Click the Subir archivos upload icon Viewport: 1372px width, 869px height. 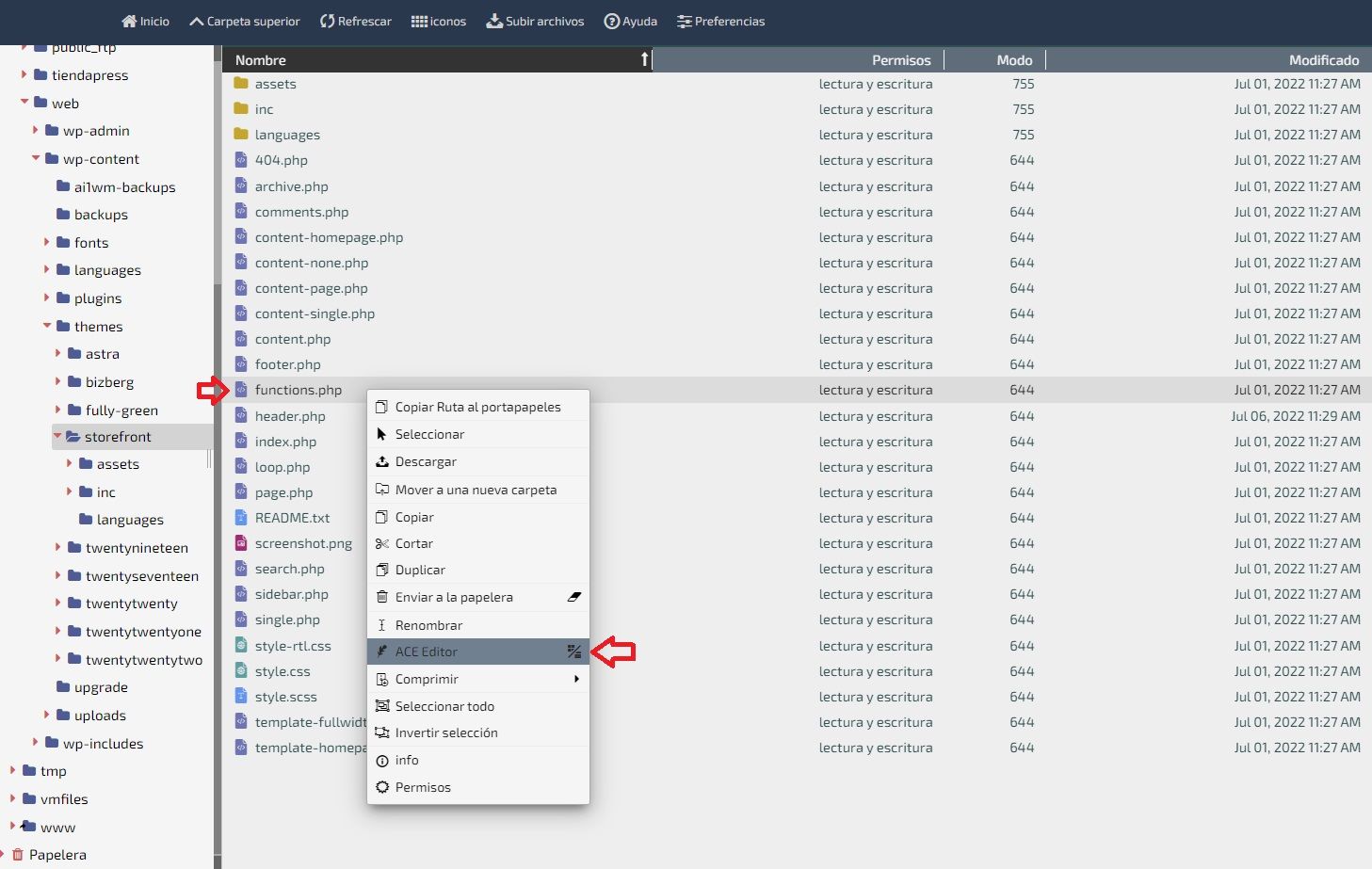494,21
